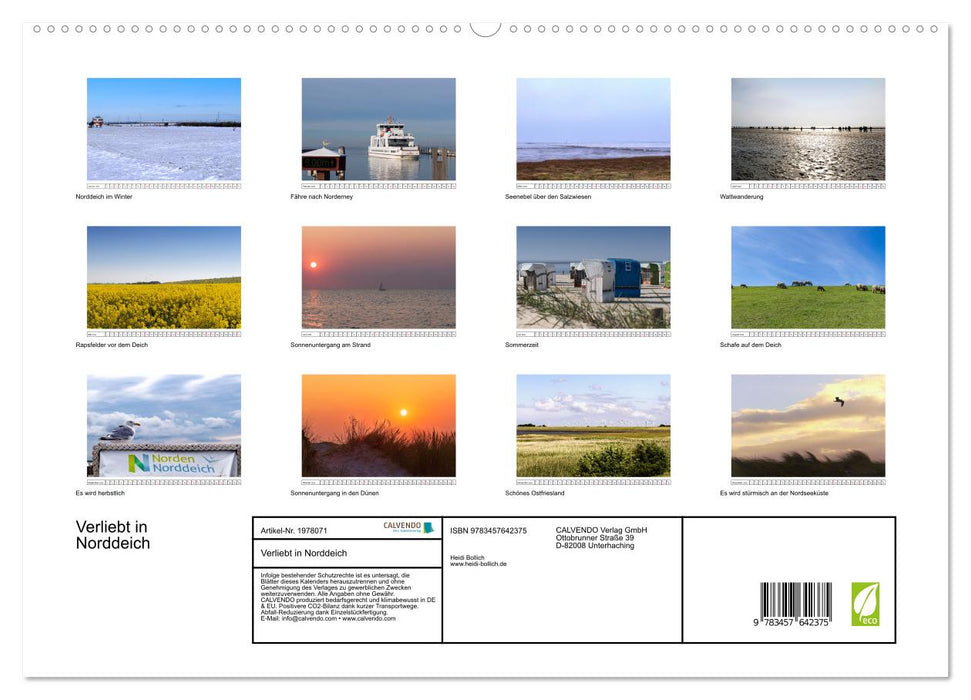Screen dimensions: 971x700
Task: Select the Schafe auf dem Deich photo
Action: pyautogui.click(x=807, y=277)
